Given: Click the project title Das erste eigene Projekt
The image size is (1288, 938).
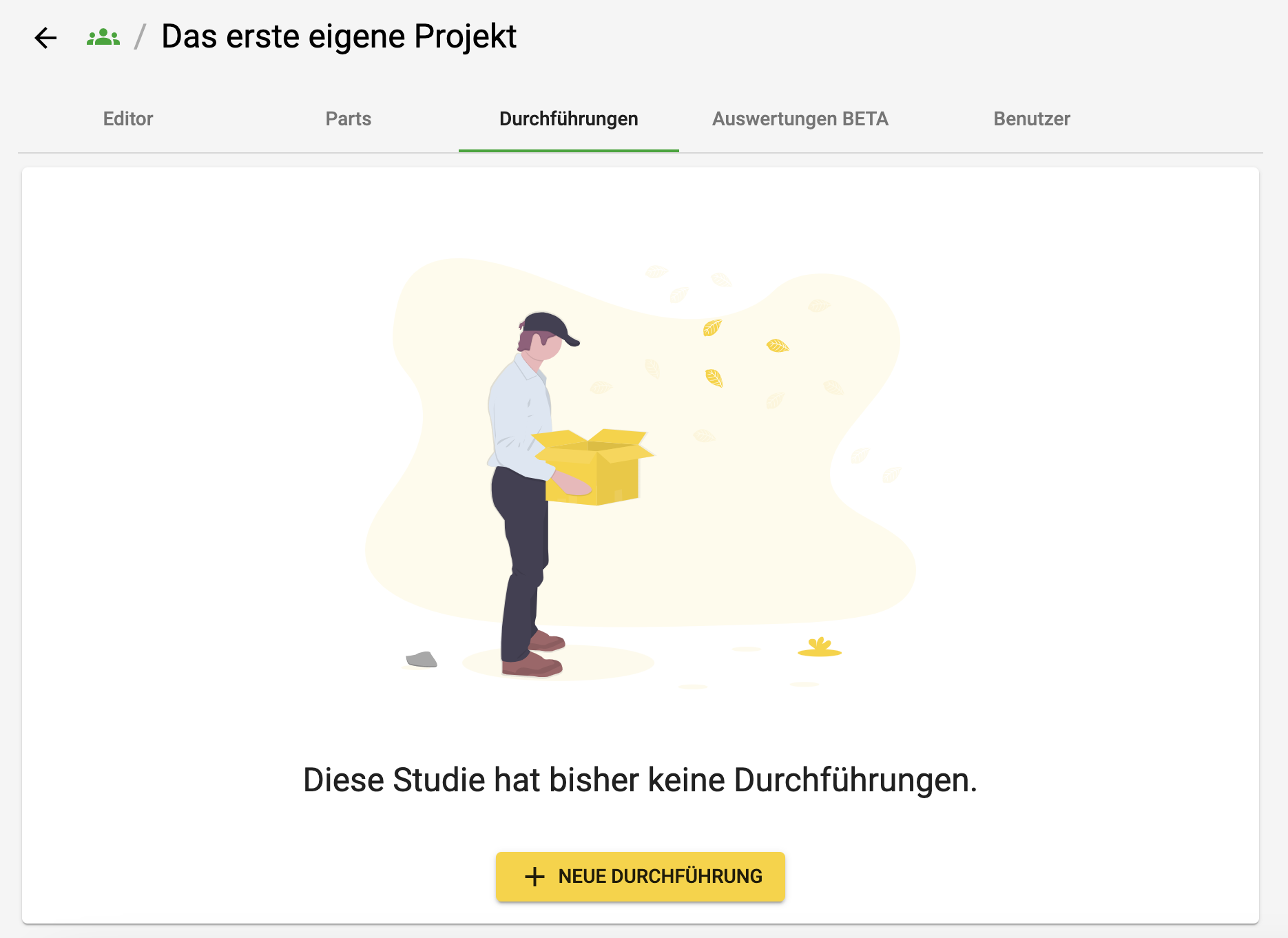Looking at the screenshot, I should [339, 37].
